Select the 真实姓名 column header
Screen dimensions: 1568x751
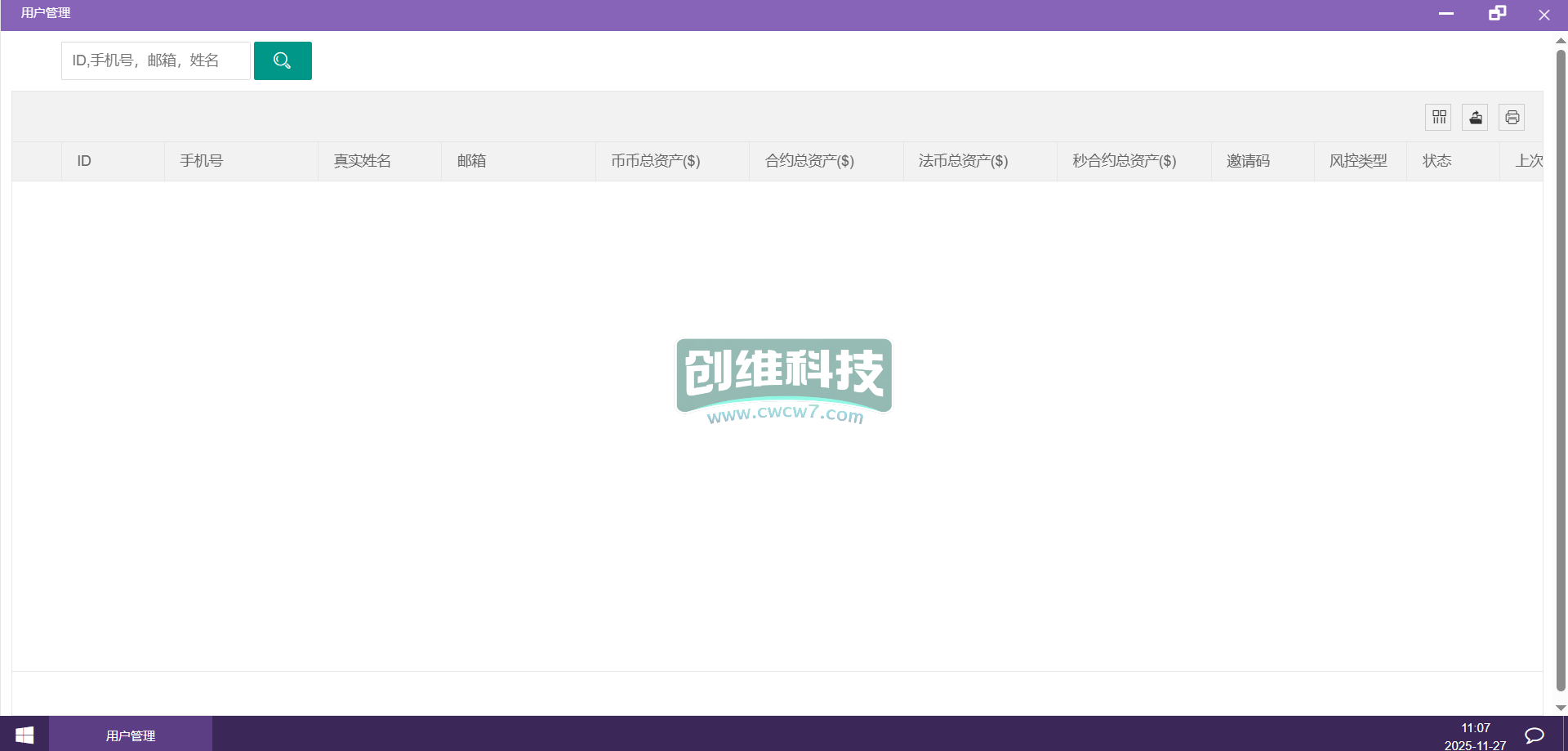[x=363, y=161]
